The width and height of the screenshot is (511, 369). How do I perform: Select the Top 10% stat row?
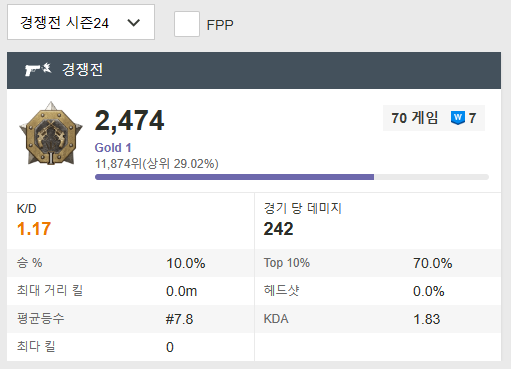click(378, 263)
